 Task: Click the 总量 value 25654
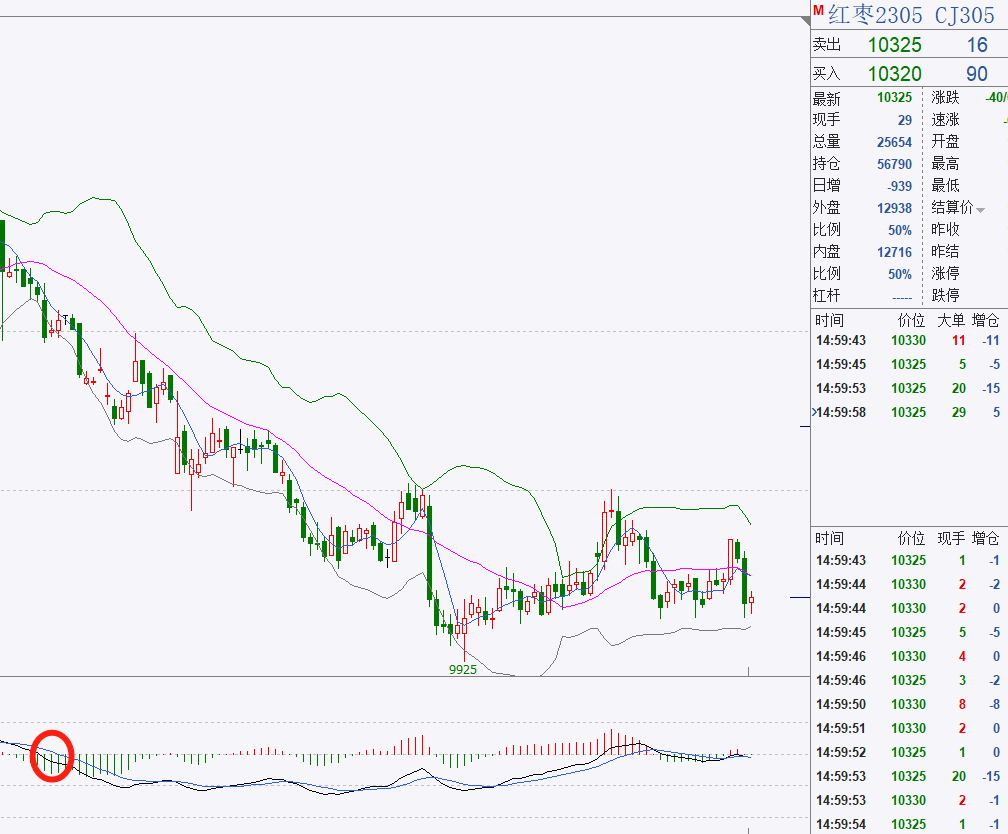894,142
